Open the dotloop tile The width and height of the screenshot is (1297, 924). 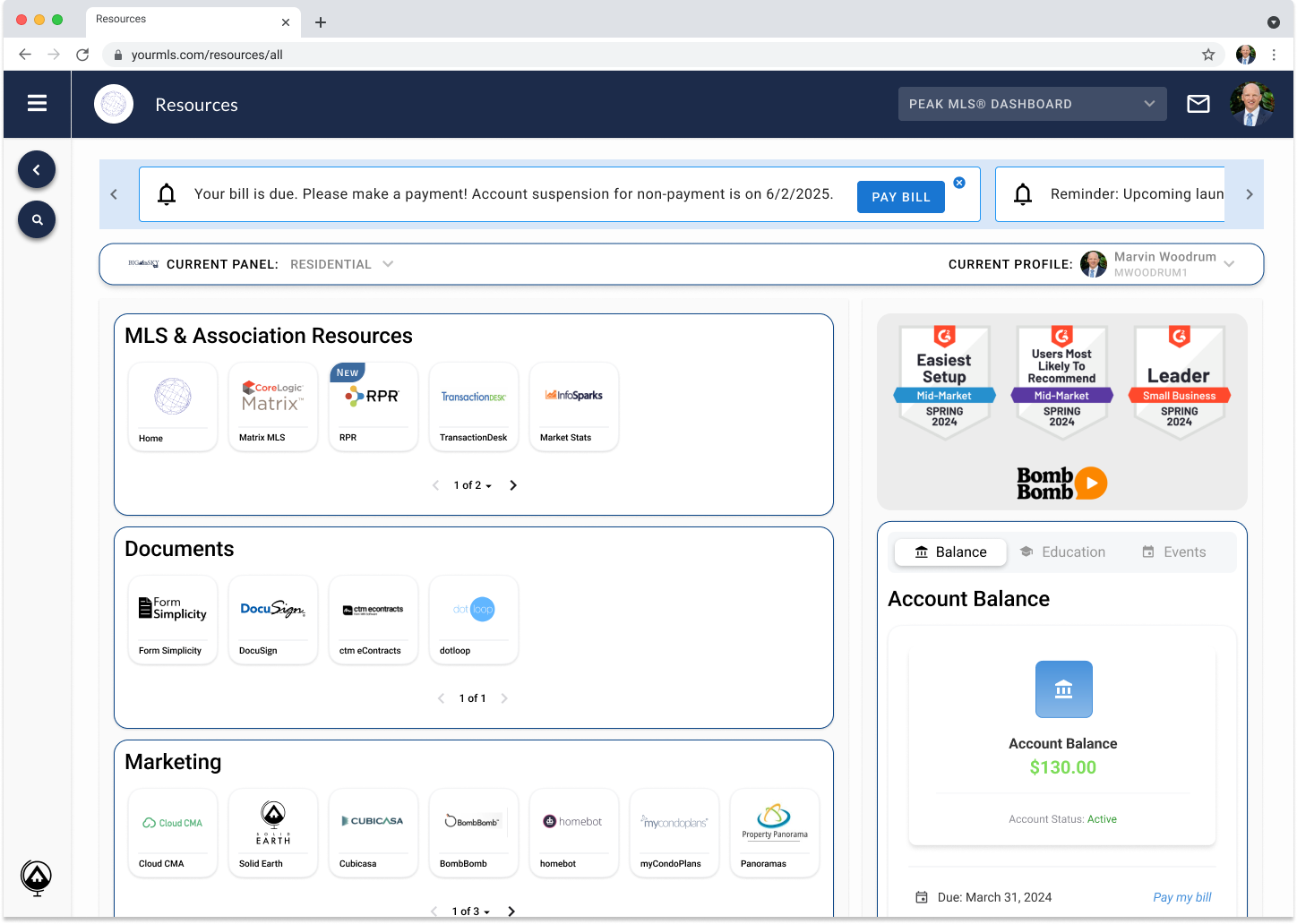pyautogui.click(x=474, y=620)
